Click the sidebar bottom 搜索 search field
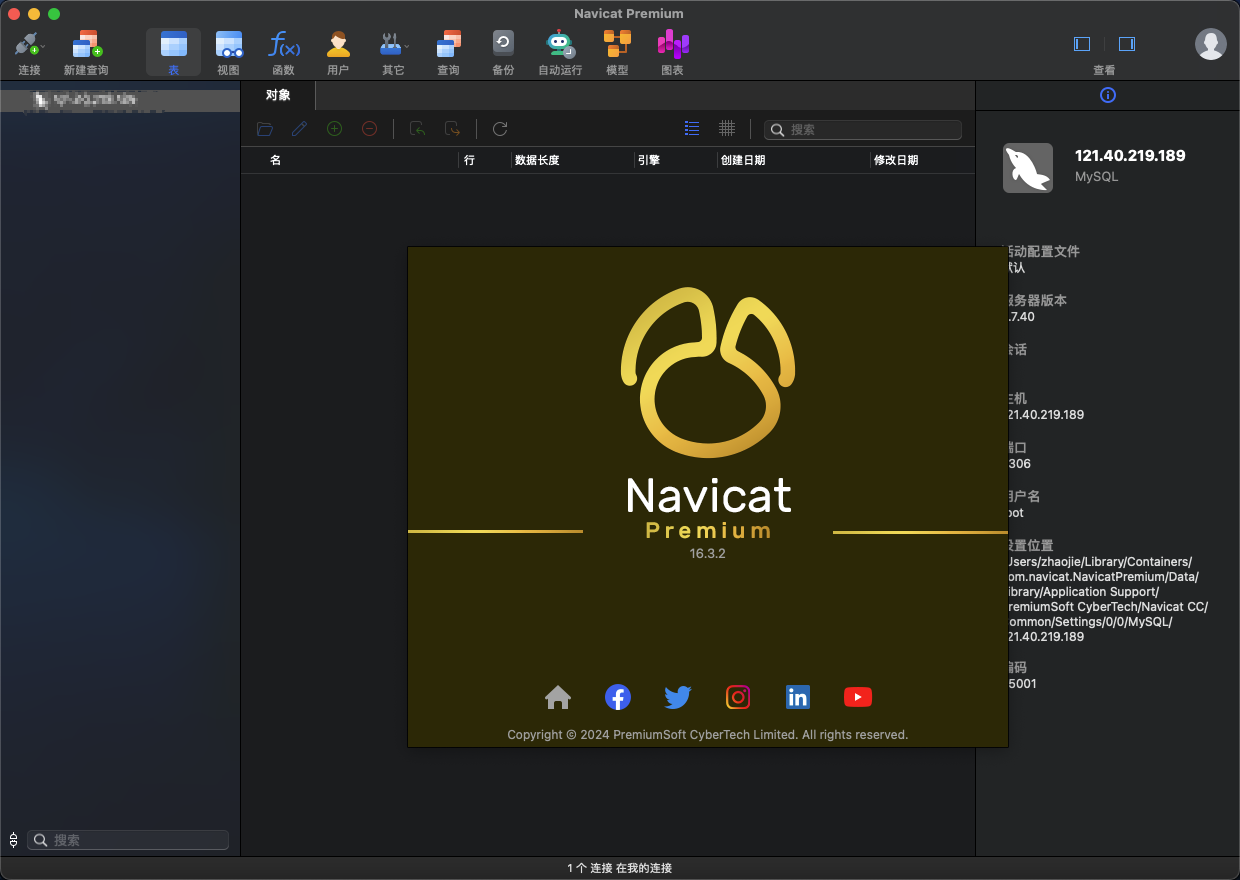Image resolution: width=1240 pixels, height=880 pixels. coord(128,840)
